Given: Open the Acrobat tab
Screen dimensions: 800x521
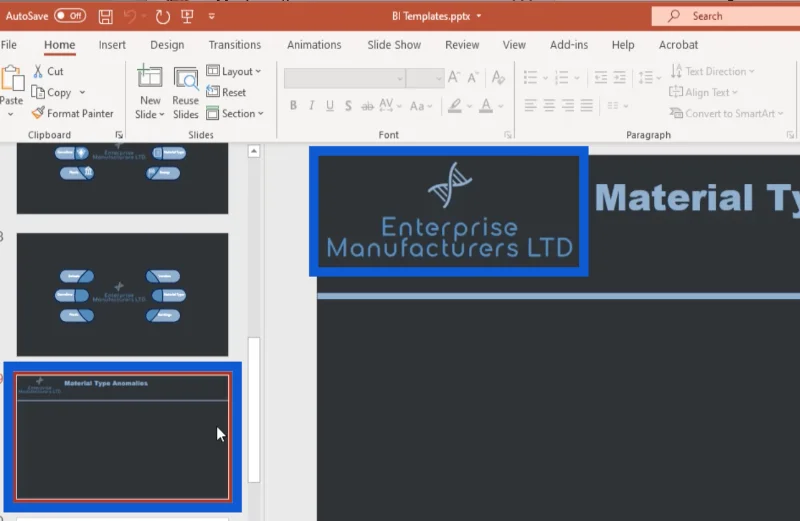Looking at the screenshot, I should 678,45.
